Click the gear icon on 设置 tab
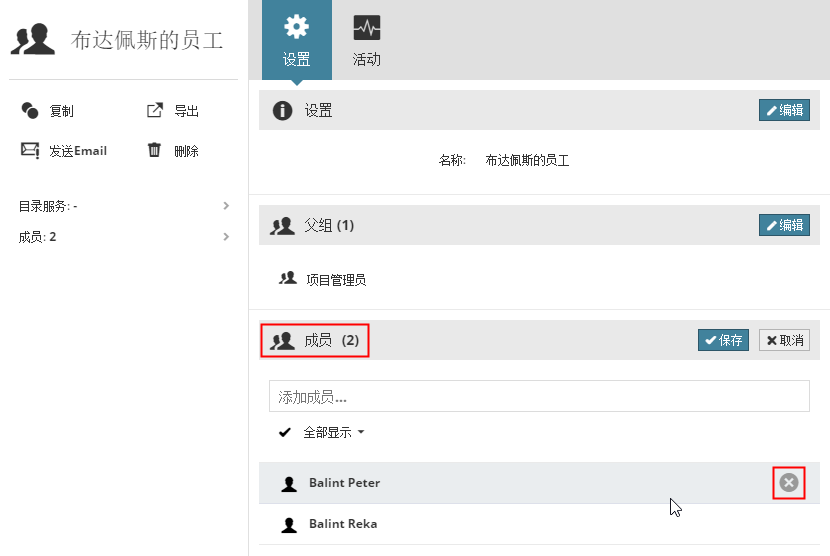The width and height of the screenshot is (830, 556). (x=296, y=27)
